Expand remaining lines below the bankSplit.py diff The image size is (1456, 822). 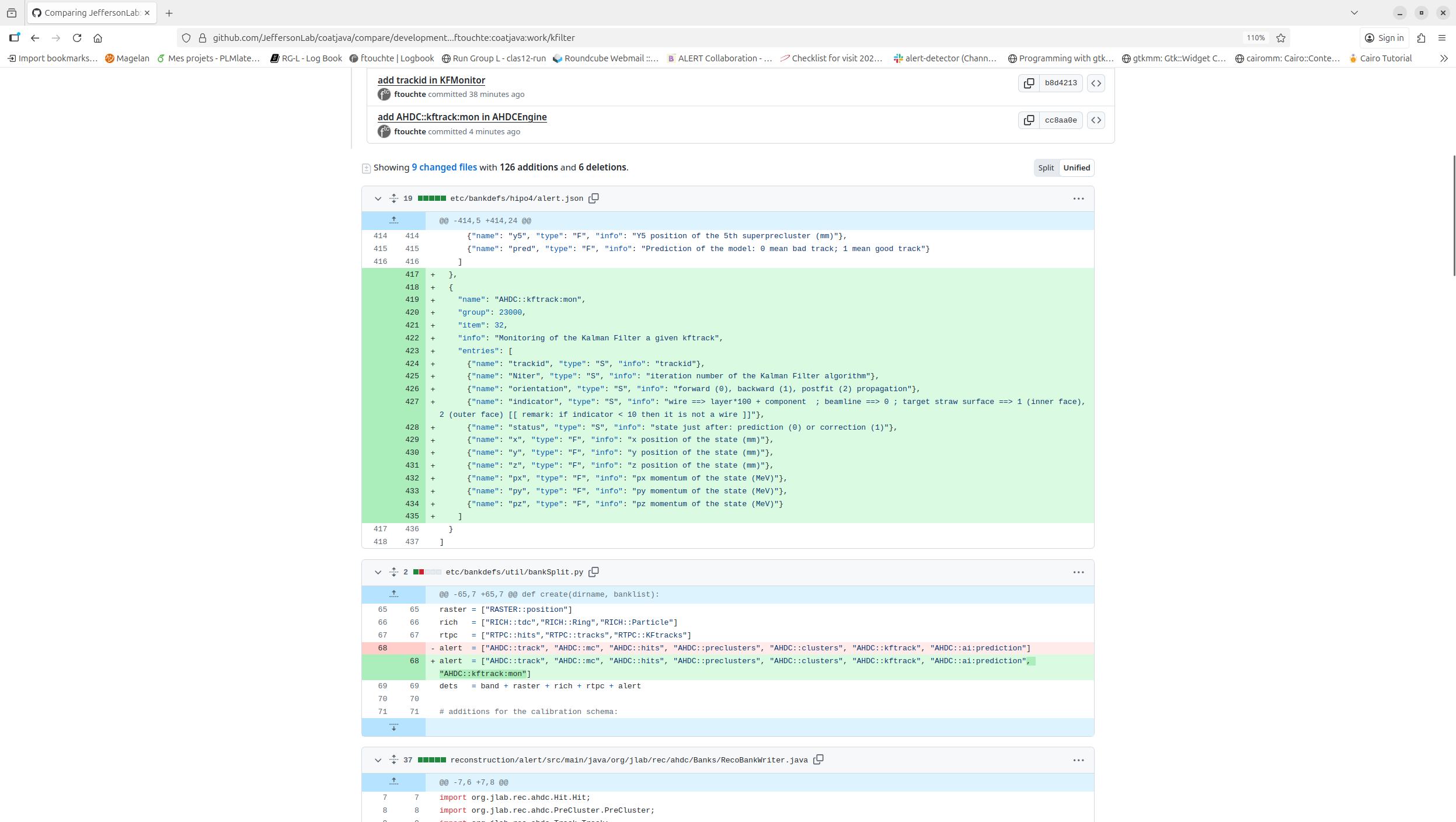pyautogui.click(x=395, y=727)
